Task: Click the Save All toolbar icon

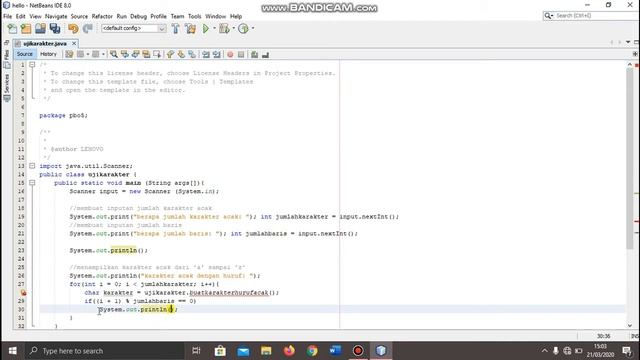Action: [55, 29]
